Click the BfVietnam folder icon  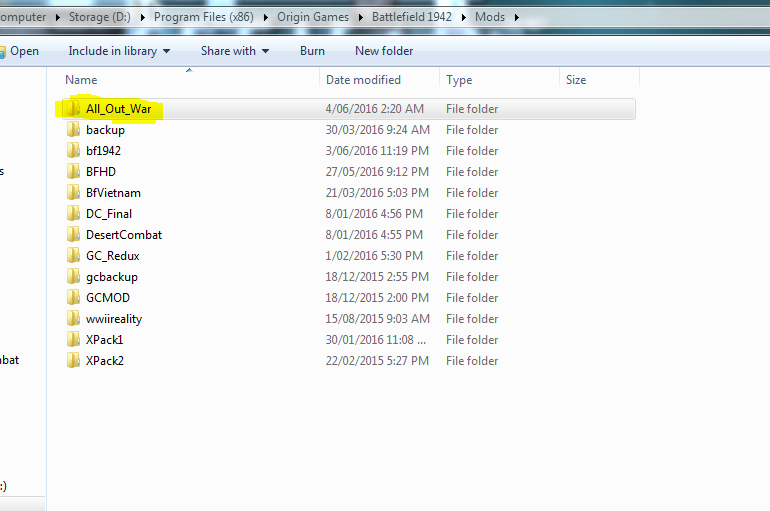click(x=73, y=192)
